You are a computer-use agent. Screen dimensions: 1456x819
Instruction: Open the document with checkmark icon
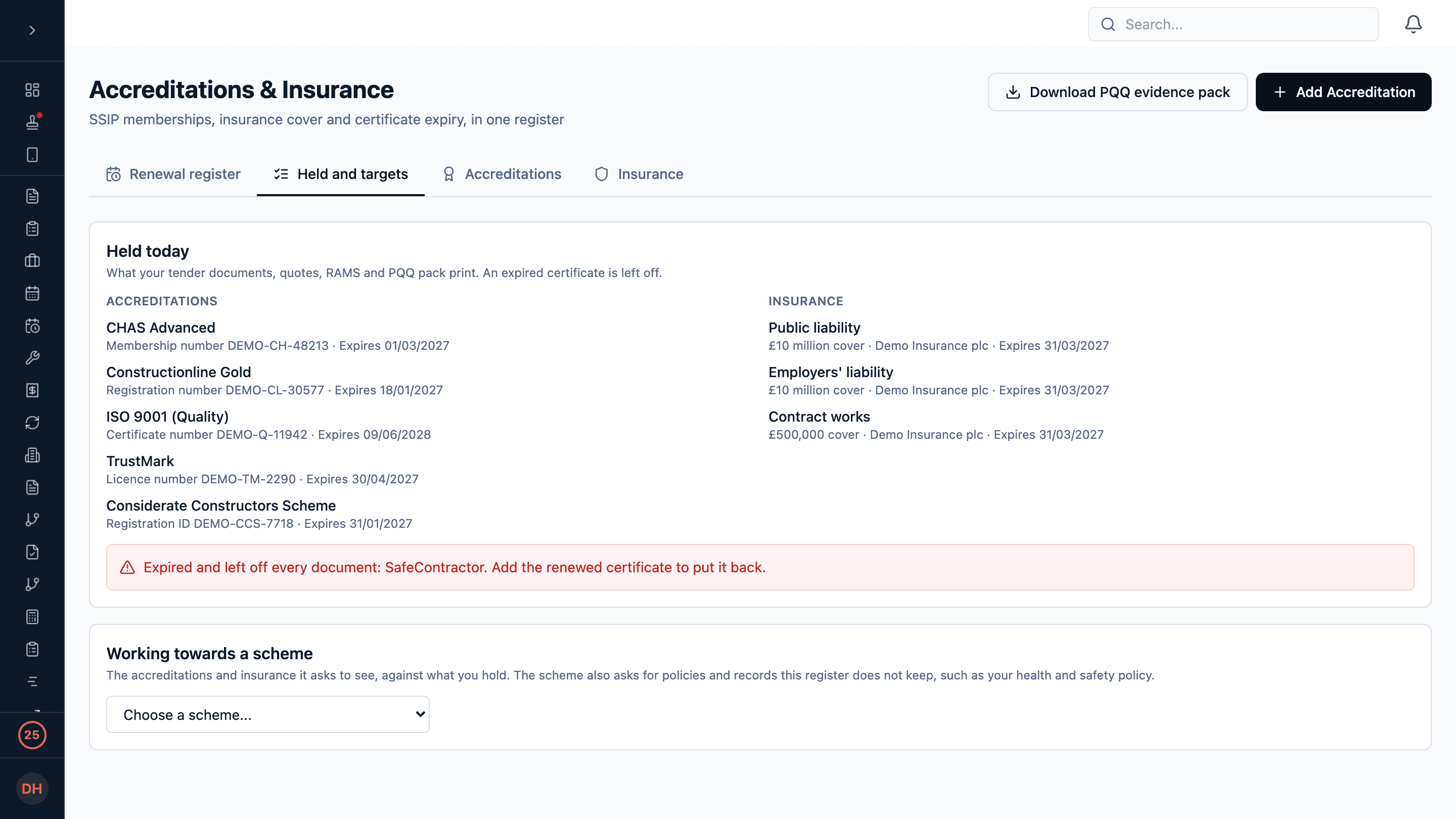(x=32, y=552)
